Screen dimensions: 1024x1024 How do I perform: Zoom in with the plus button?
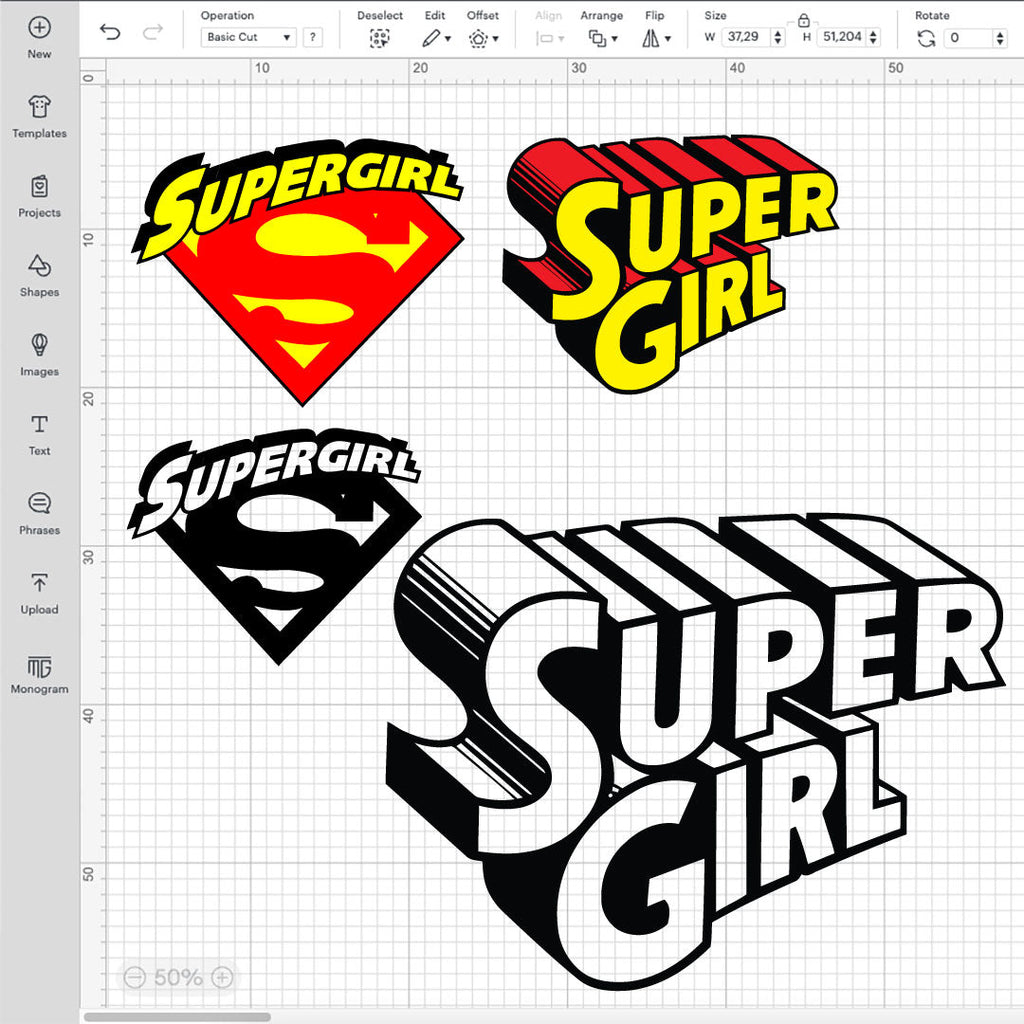pyautogui.click(x=223, y=977)
